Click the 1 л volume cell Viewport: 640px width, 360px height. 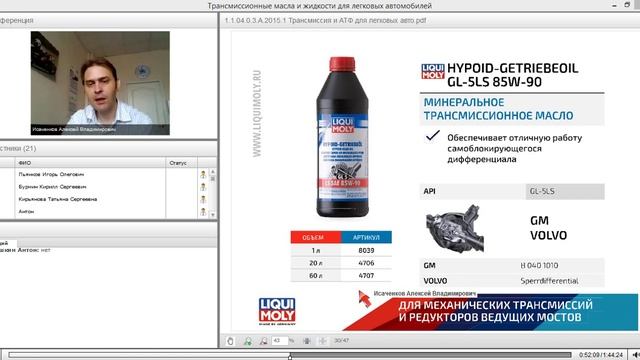click(x=316, y=250)
